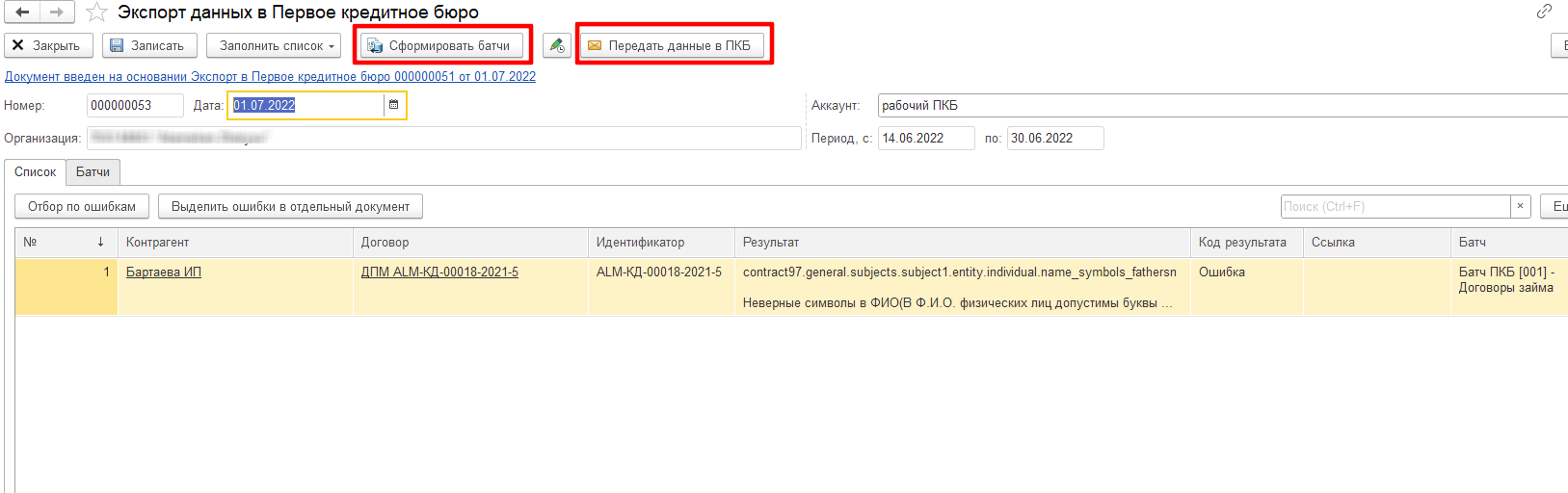1568x493 pixels.
Task: Click Передать данные в ПКБ button
Action: tap(672, 45)
